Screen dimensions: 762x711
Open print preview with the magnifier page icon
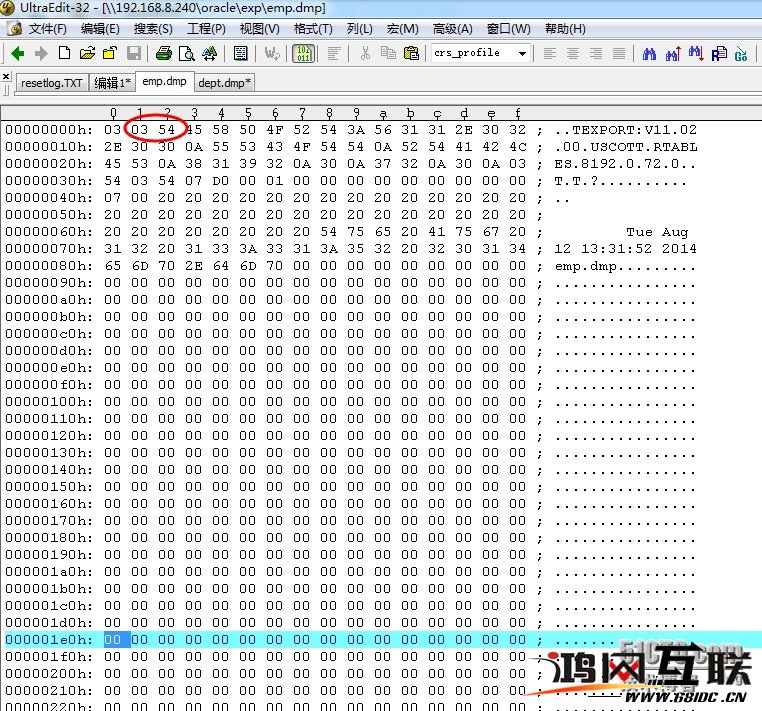tap(187, 53)
